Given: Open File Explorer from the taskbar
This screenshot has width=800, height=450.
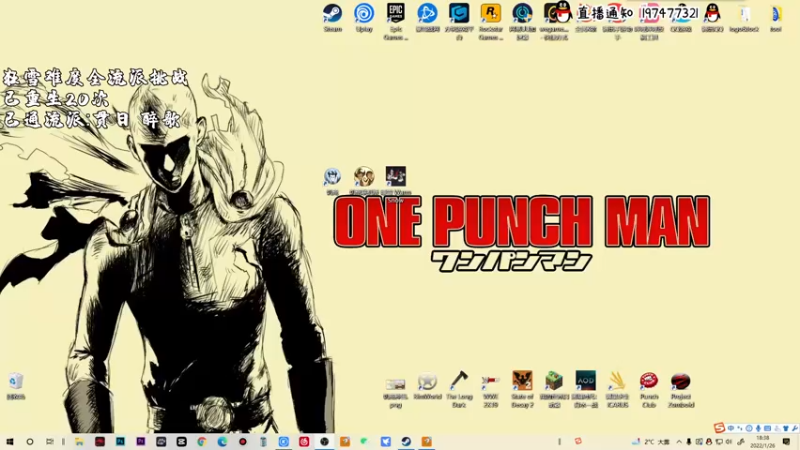Looking at the screenshot, I should point(79,442).
